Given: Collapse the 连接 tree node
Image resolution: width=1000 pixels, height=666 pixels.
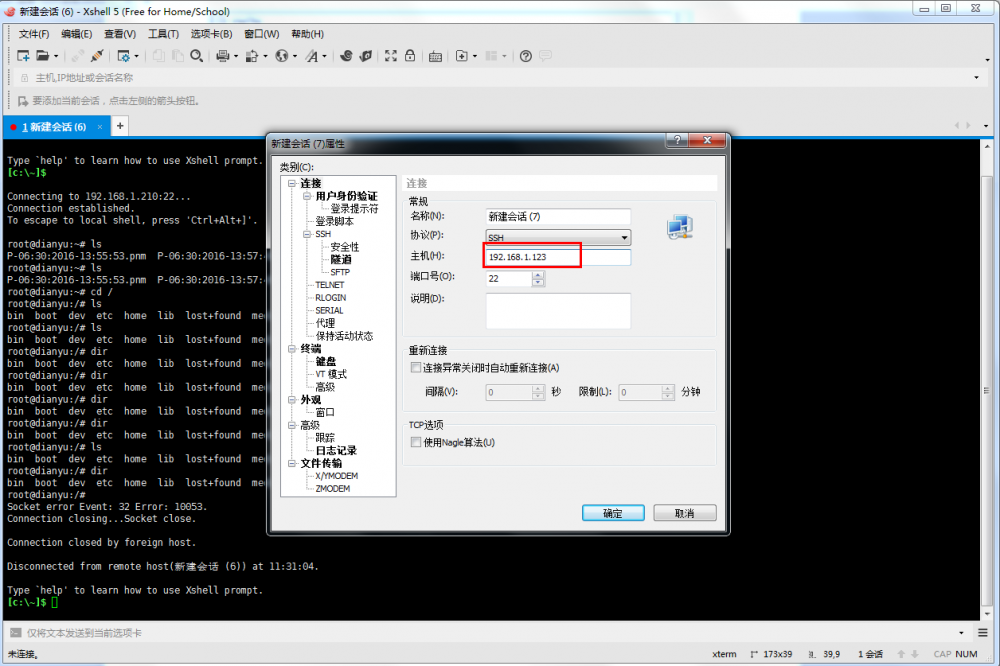Looking at the screenshot, I should click(x=292, y=183).
